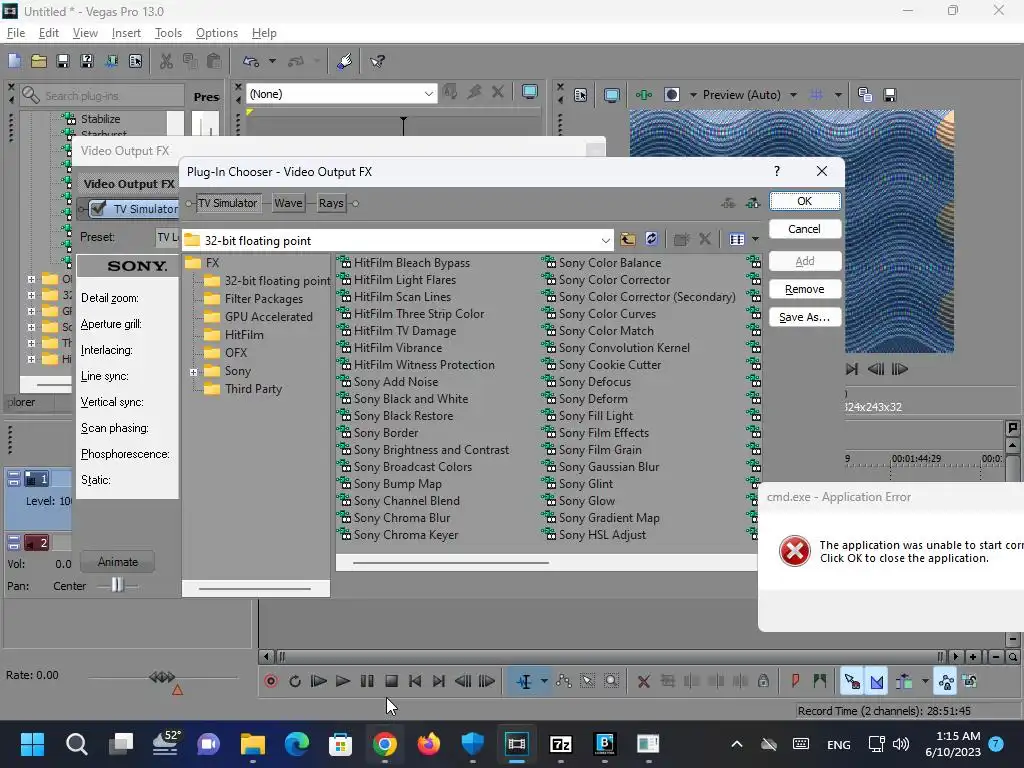The width and height of the screenshot is (1024, 768).
Task: Open the Options menu
Action: click(x=217, y=33)
